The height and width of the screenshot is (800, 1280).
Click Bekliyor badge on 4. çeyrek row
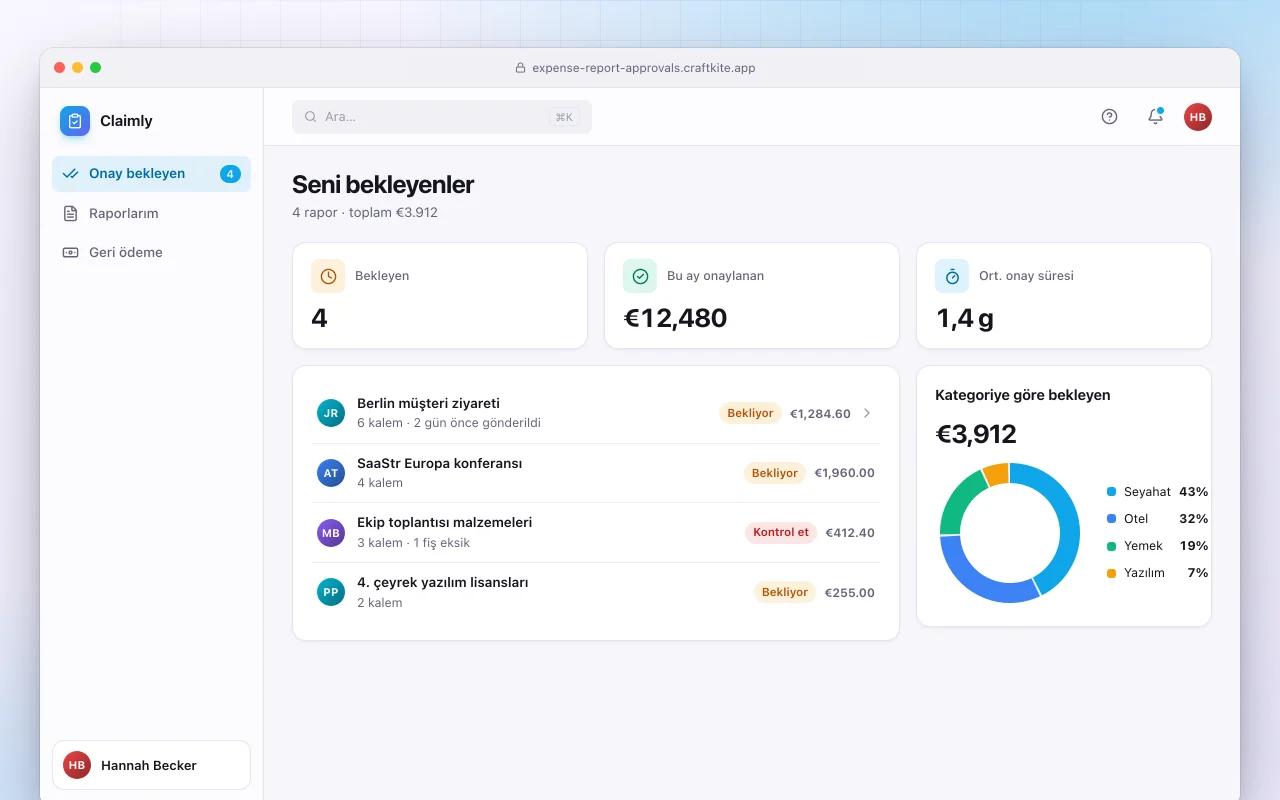[785, 593]
